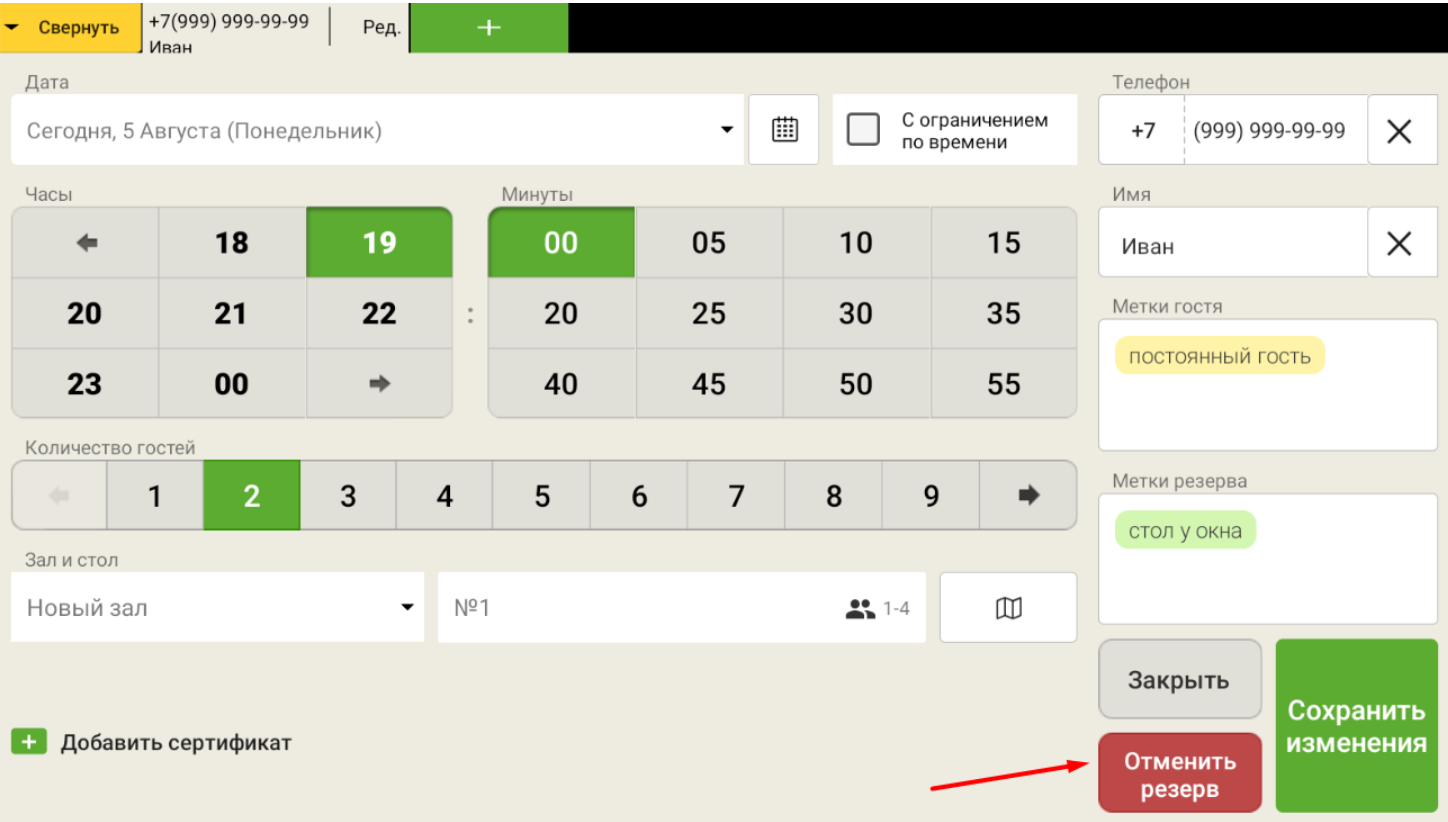Screen dimensions: 1448x822
Task: Collapse the panel with Свернуть
Action: (x=70, y=27)
